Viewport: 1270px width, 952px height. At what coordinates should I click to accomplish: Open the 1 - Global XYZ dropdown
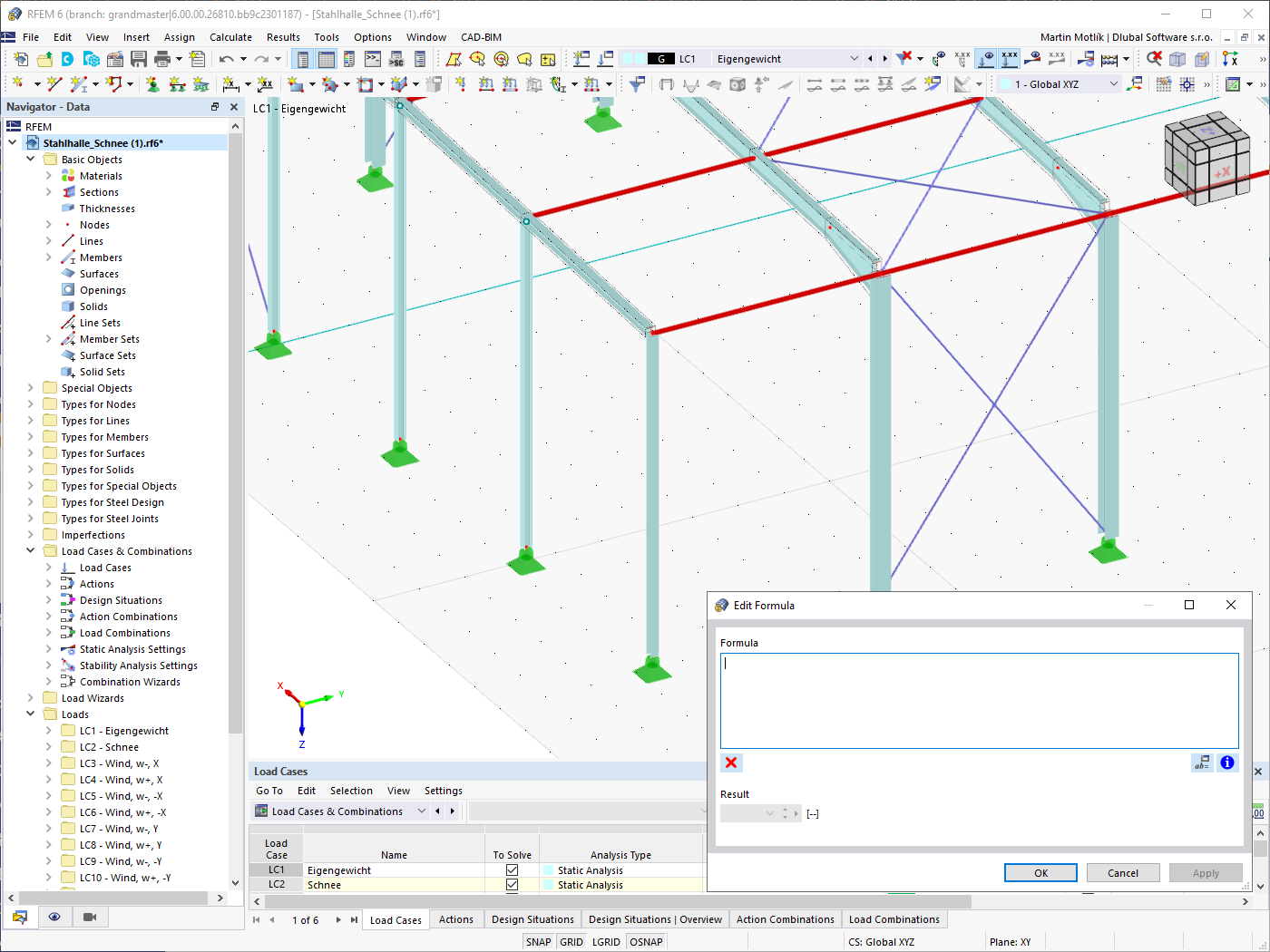(1112, 83)
